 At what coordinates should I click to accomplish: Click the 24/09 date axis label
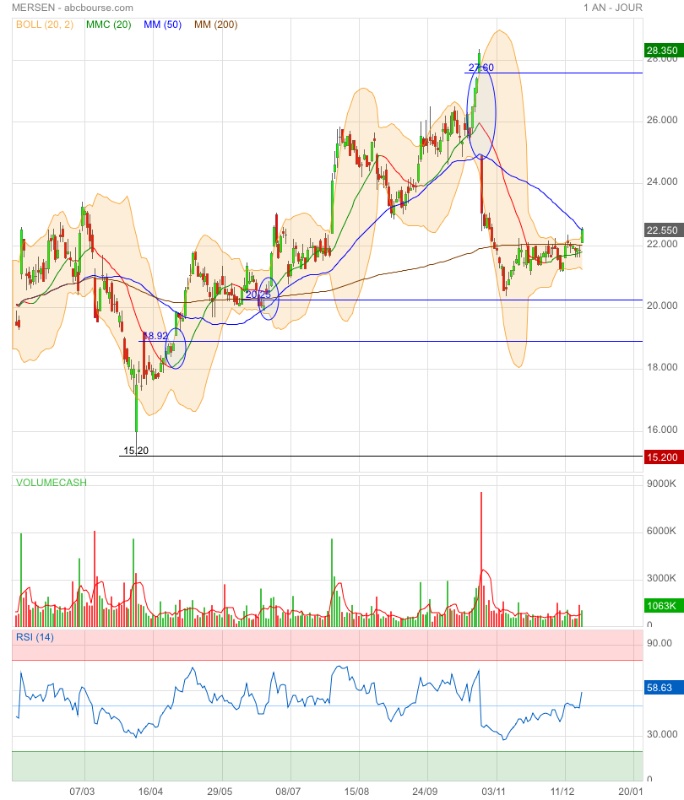point(425,791)
